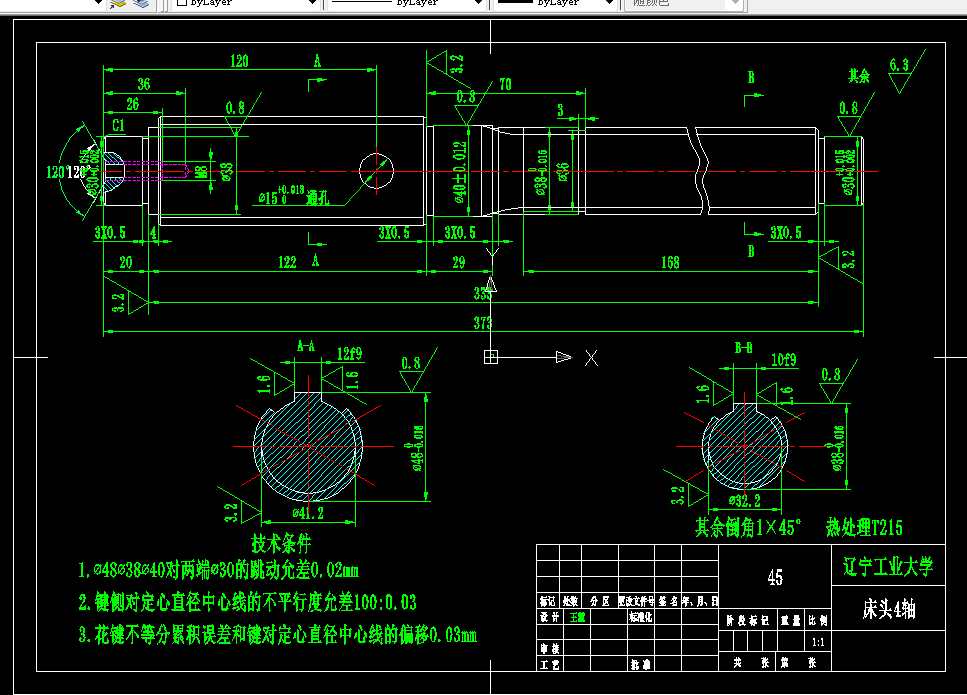Select the 工艺 cell in title block
Screen dimensions: 967x695
tap(549, 664)
